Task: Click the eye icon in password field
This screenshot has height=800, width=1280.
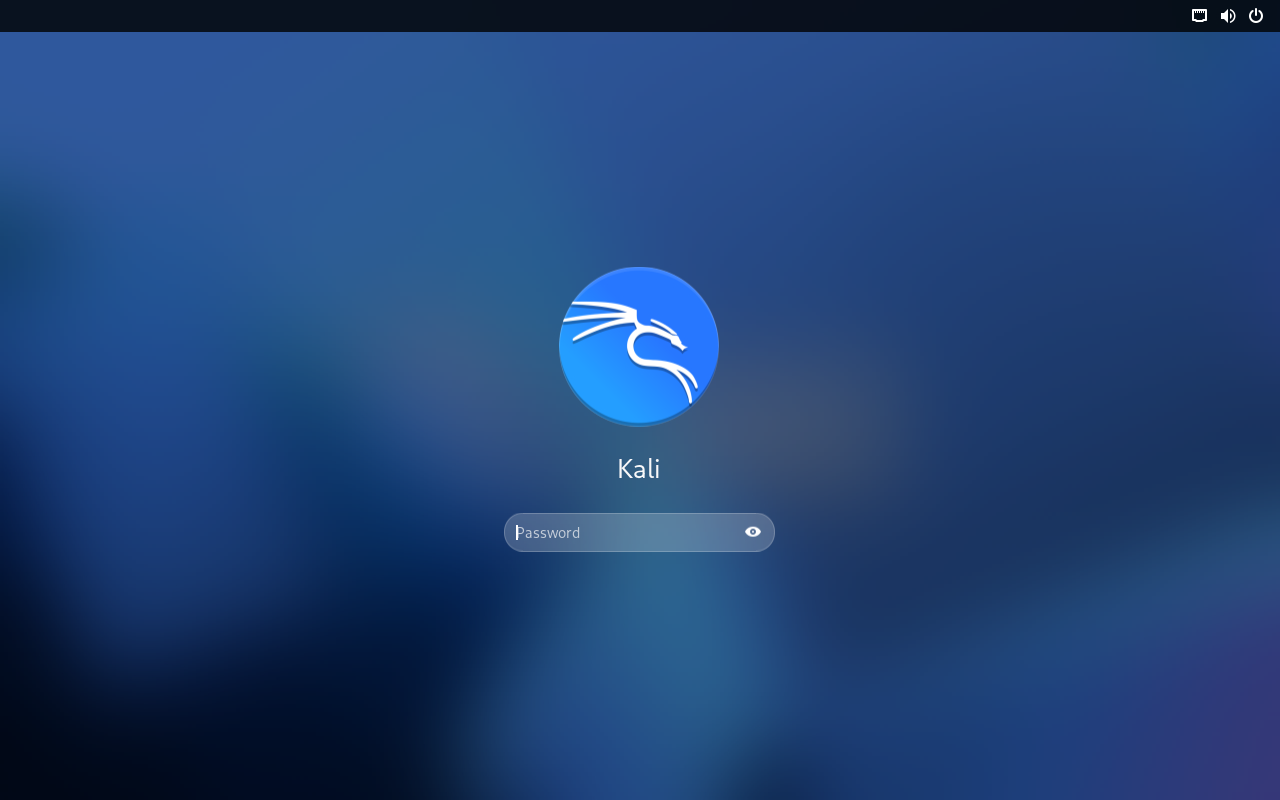Action: (753, 532)
